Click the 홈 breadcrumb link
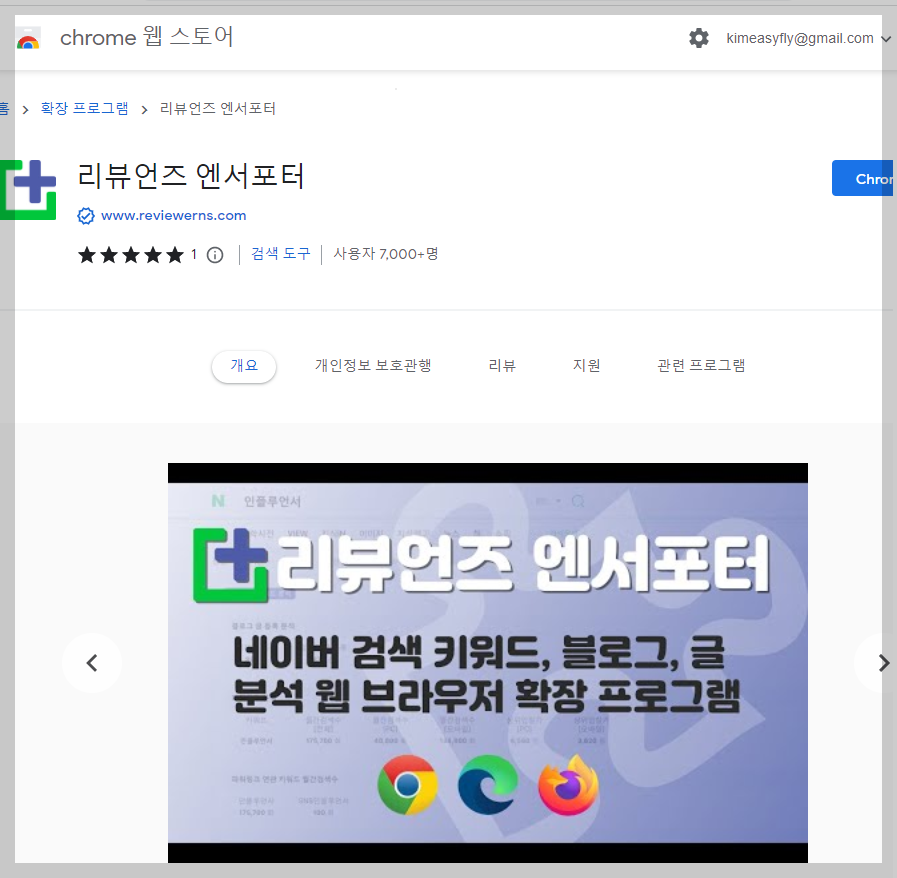897x878 pixels. [5, 109]
